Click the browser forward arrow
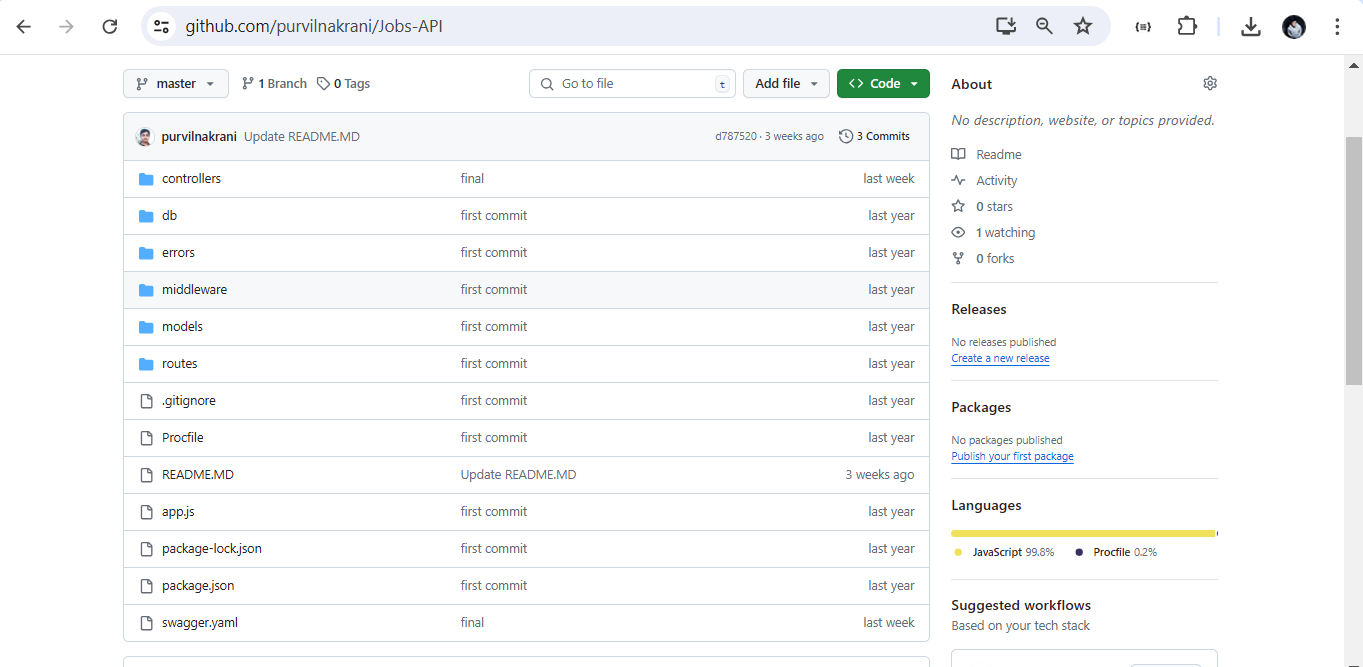 click(x=67, y=27)
